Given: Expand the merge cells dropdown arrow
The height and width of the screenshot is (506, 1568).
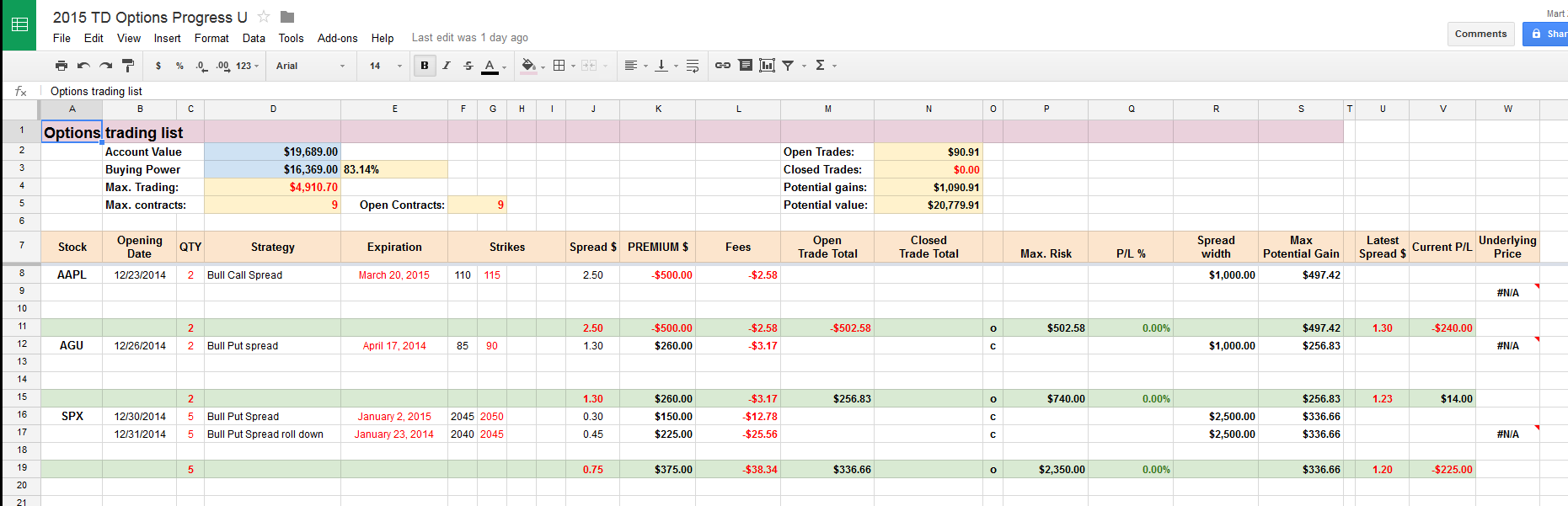Looking at the screenshot, I should click(x=605, y=66).
